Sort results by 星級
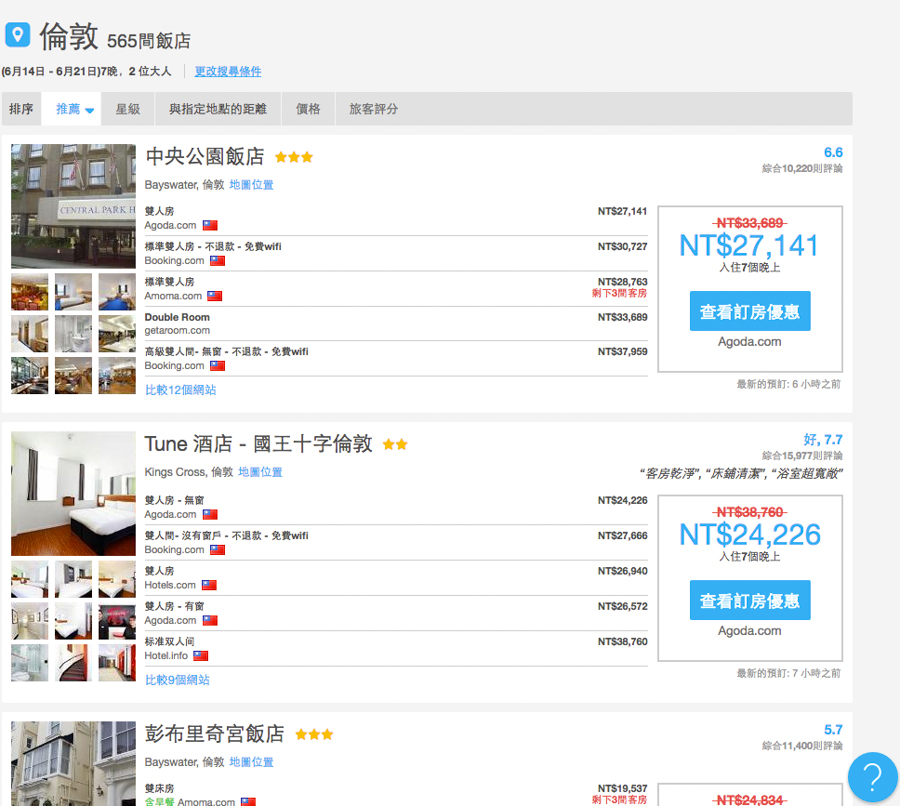 [x=127, y=109]
